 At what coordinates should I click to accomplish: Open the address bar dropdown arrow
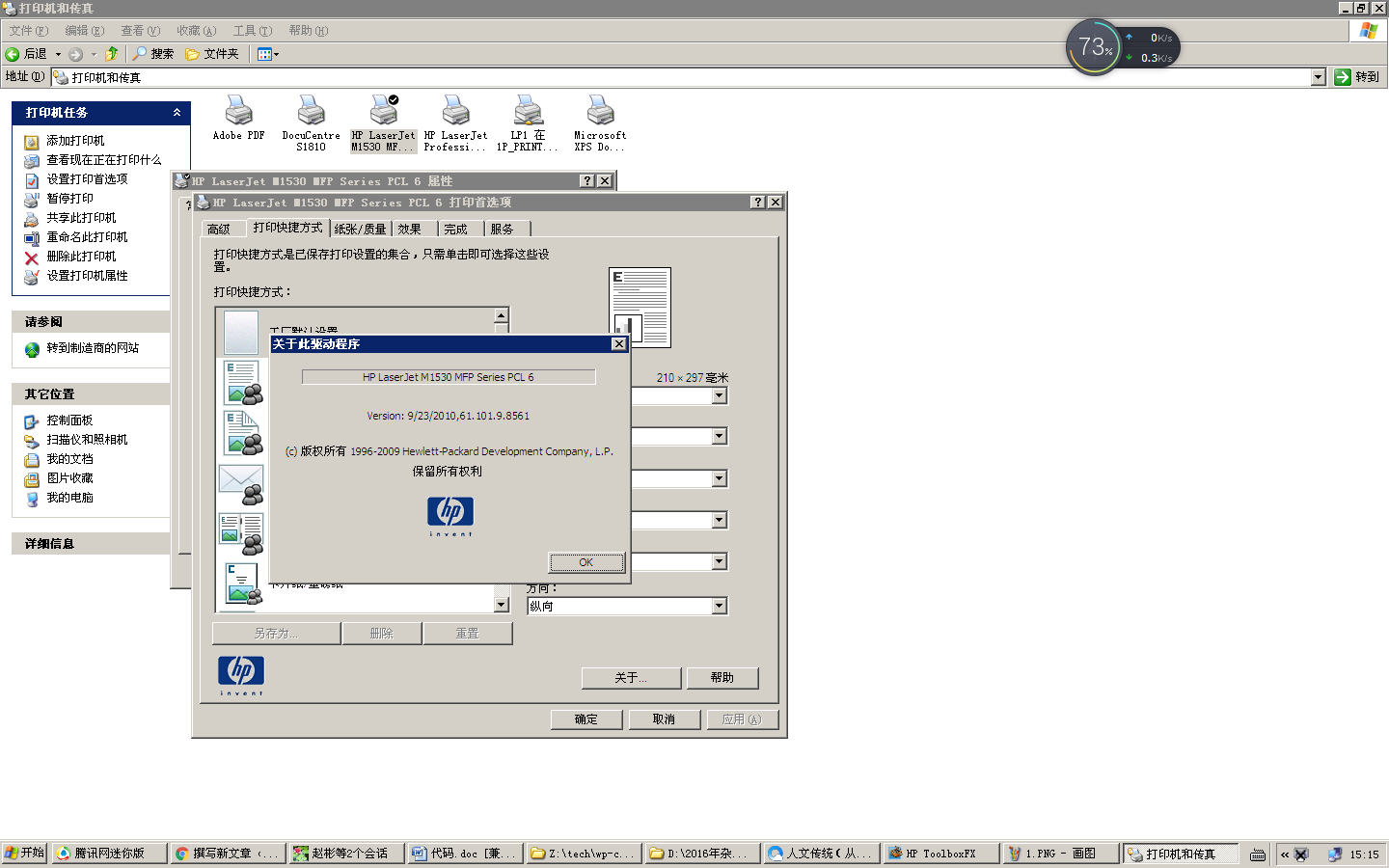pos(1319,77)
